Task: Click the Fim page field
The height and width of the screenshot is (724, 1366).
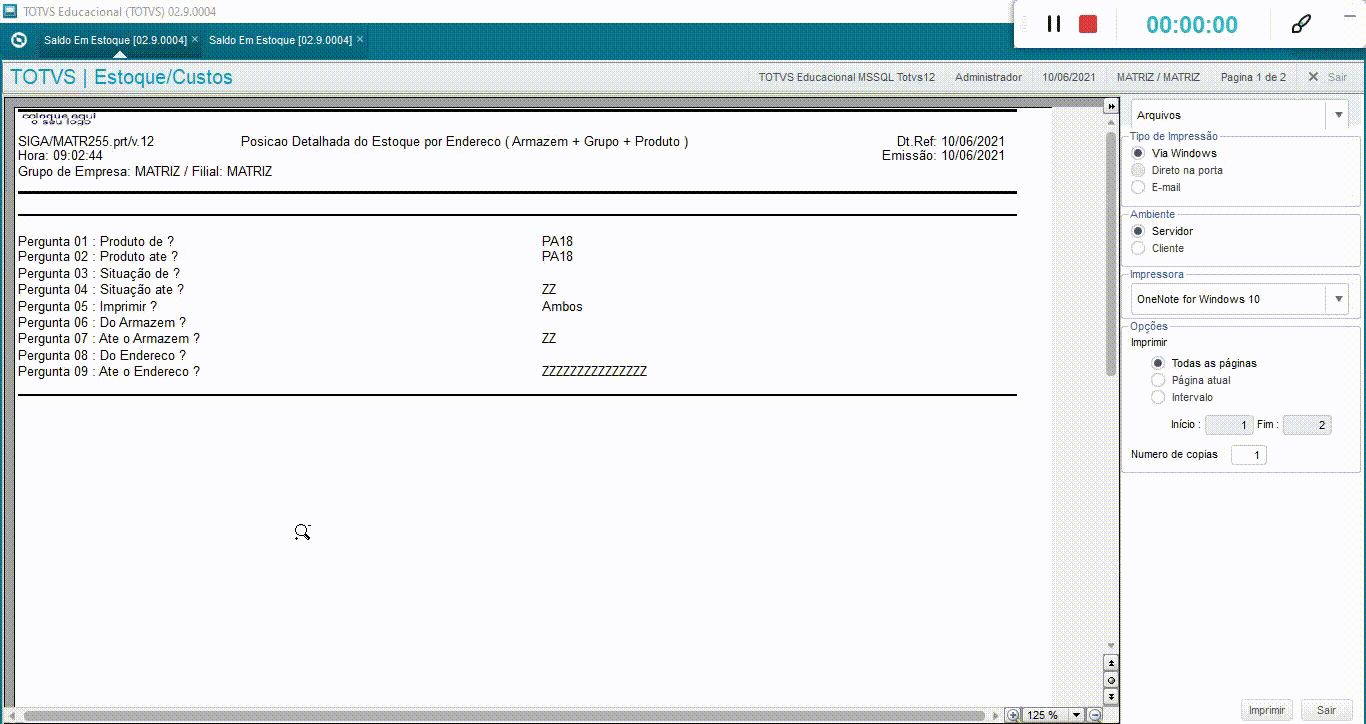Action: 1307,425
